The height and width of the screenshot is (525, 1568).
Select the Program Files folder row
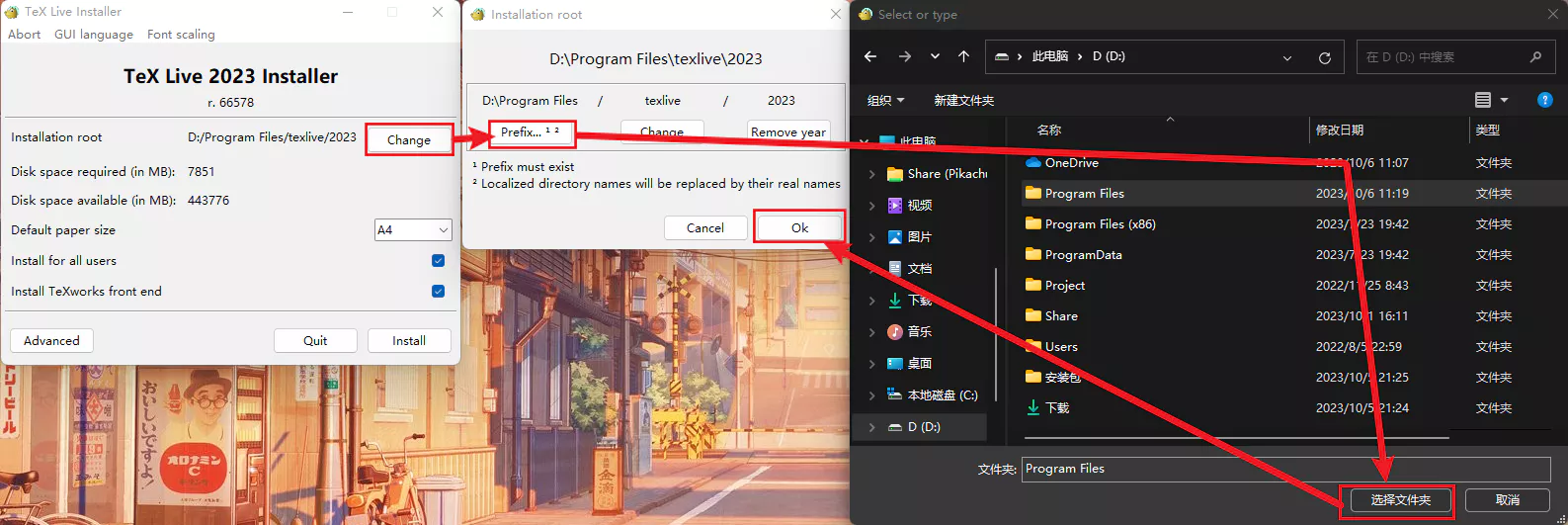1294,194
